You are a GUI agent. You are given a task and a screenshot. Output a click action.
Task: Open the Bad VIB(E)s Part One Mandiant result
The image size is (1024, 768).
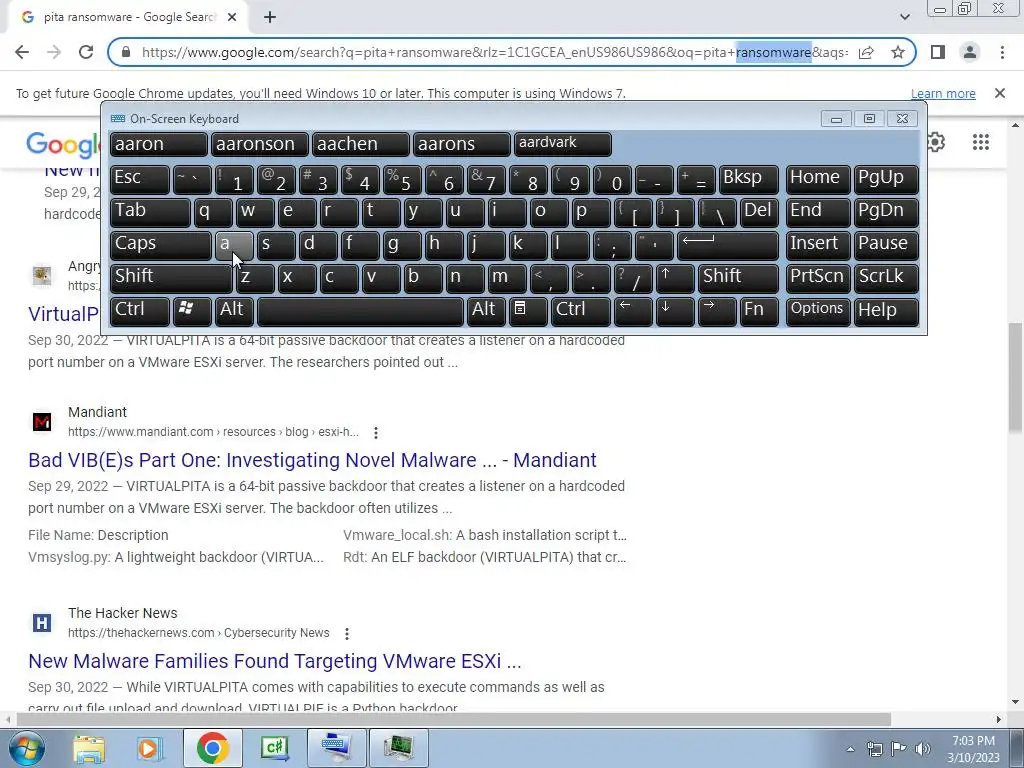(312, 460)
